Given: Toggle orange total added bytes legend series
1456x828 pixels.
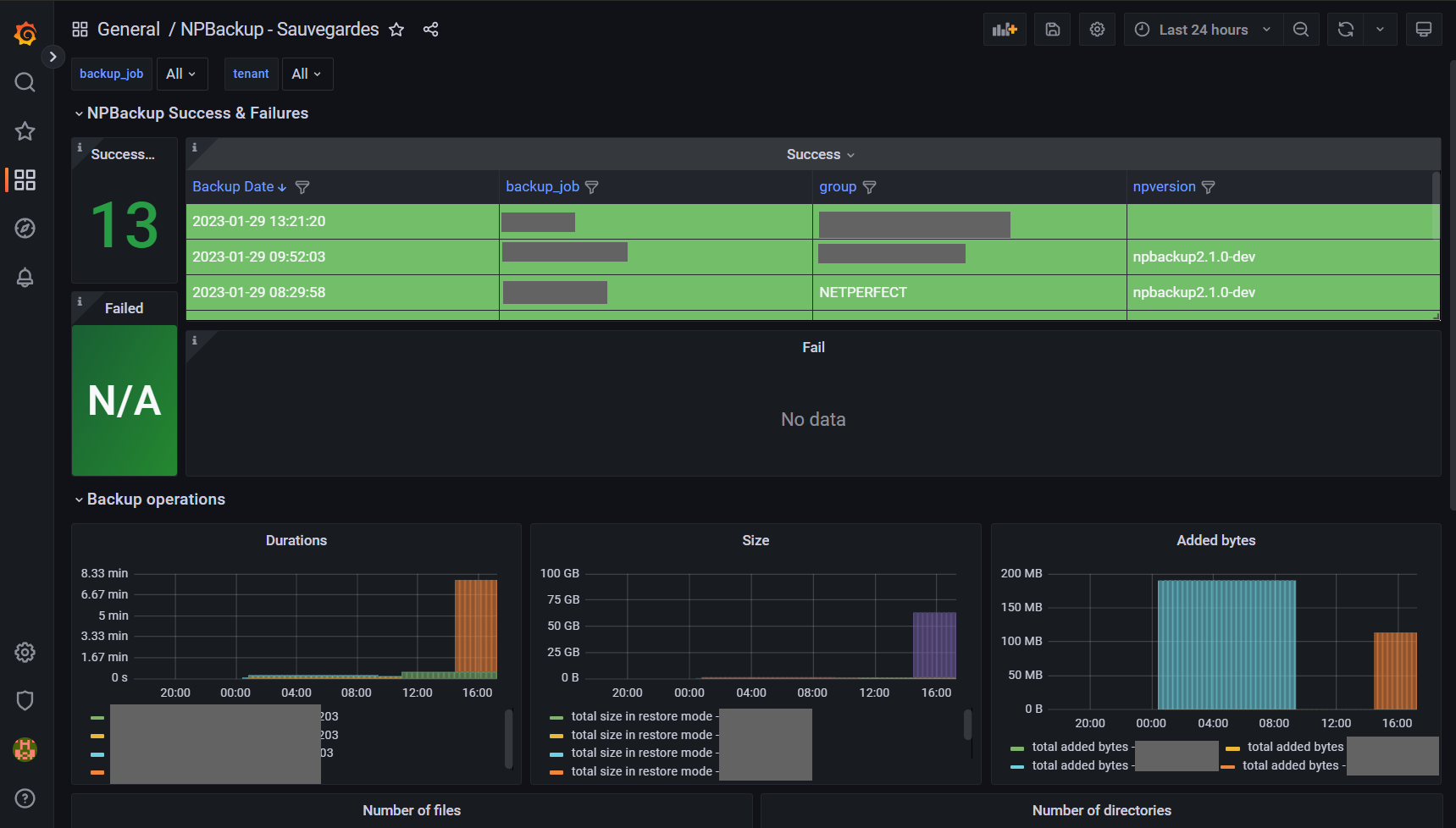Looking at the screenshot, I should (x=1282, y=765).
